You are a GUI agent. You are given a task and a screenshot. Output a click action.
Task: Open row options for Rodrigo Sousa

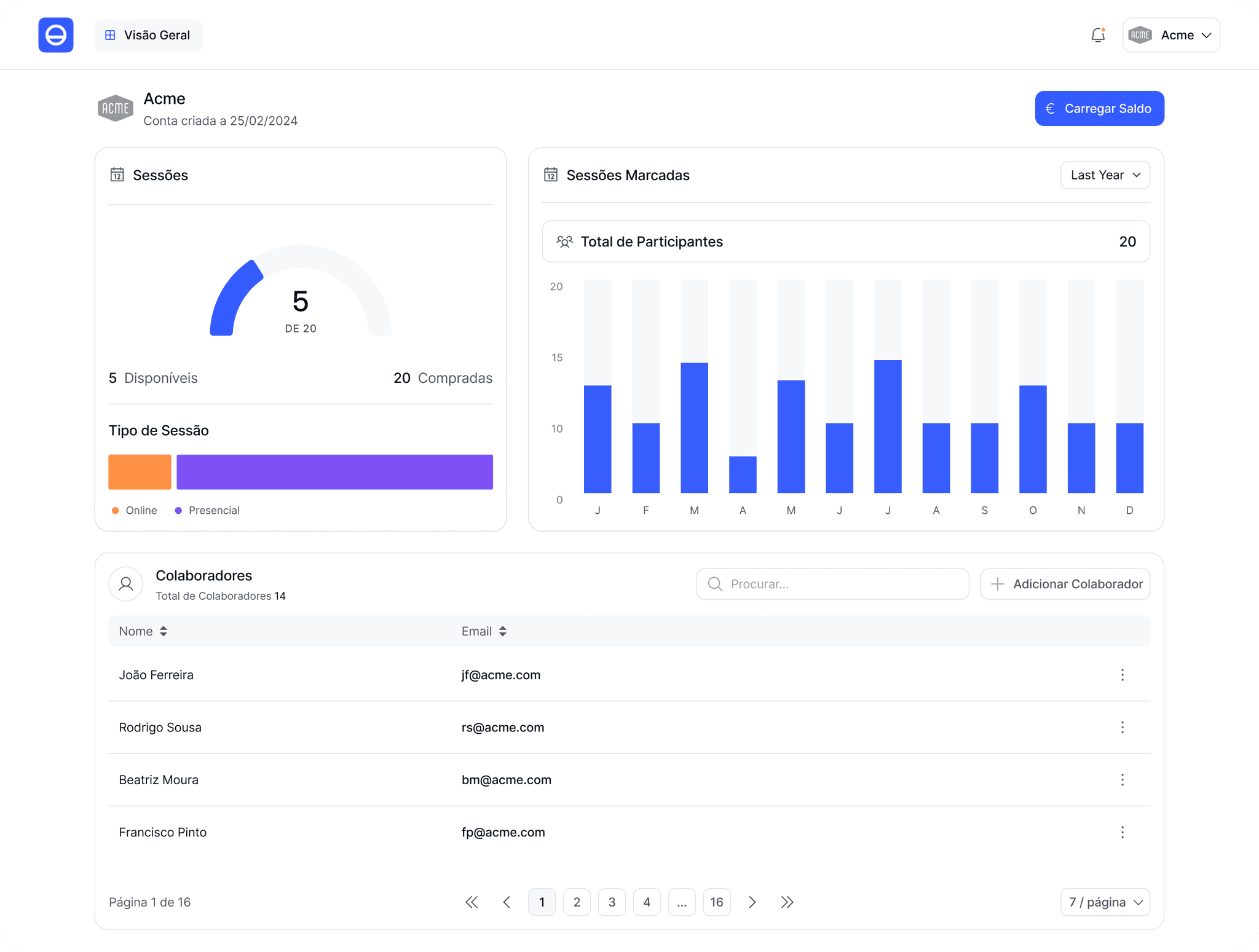pyautogui.click(x=1123, y=727)
